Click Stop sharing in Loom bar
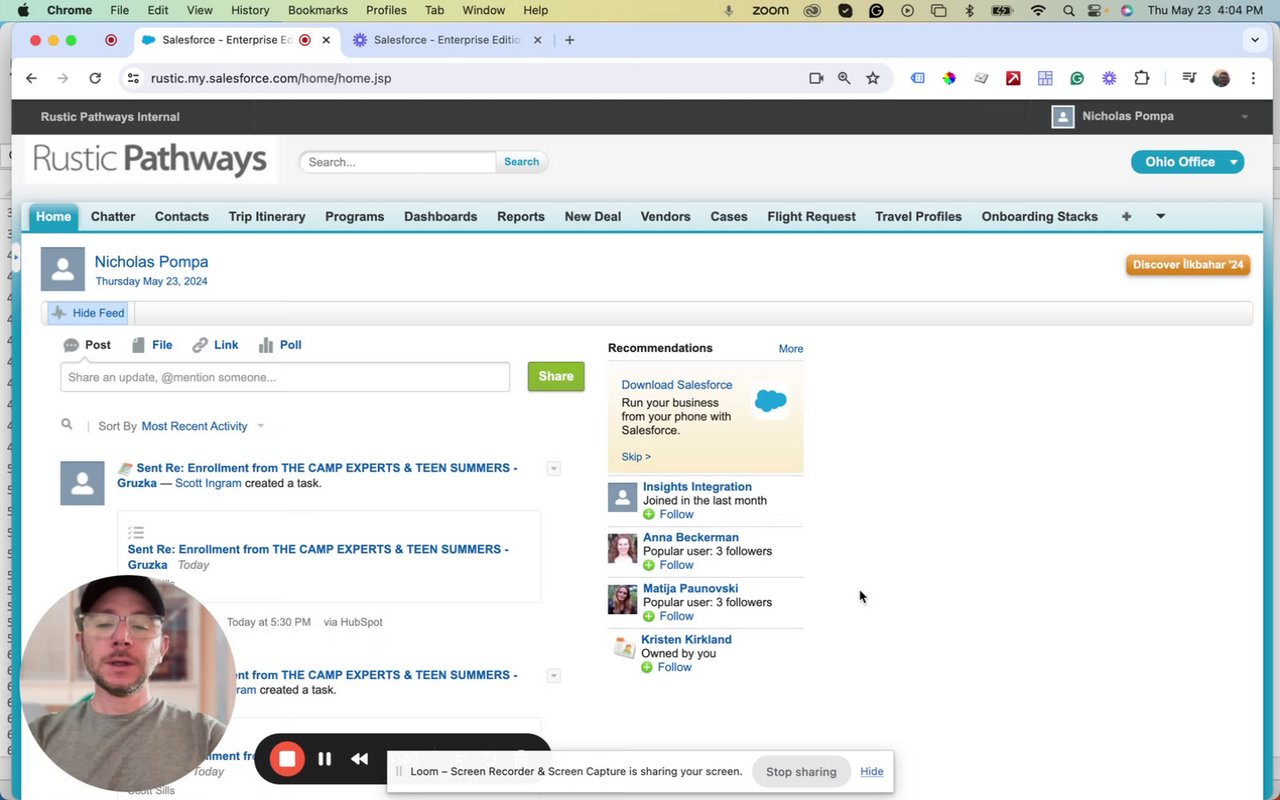The image size is (1280, 800). [801, 771]
